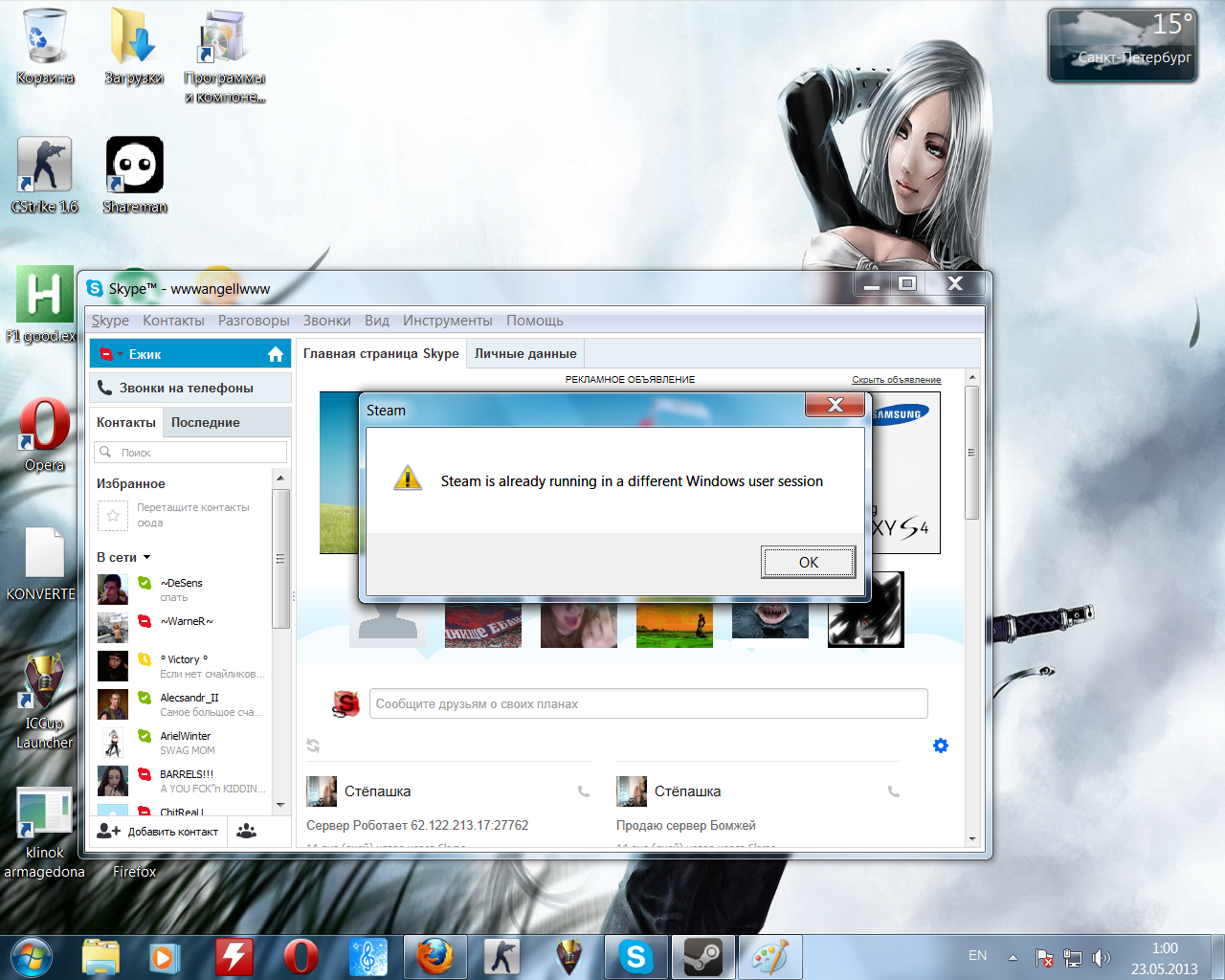Launch CStrike 1.6 desktop shortcut
The height and width of the screenshot is (980, 1225).
click(x=44, y=175)
